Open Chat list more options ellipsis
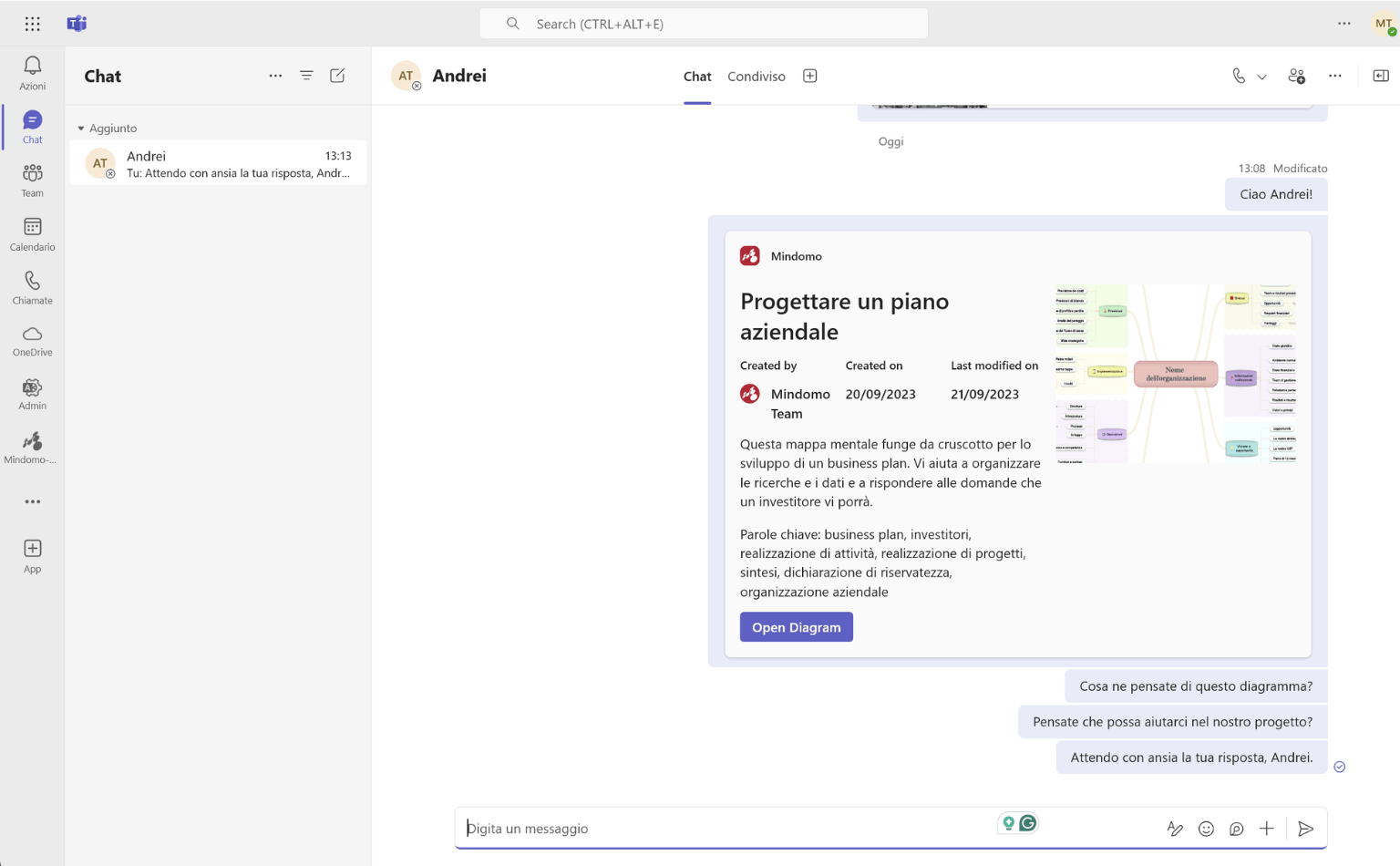The width and height of the screenshot is (1400, 866). tap(275, 76)
